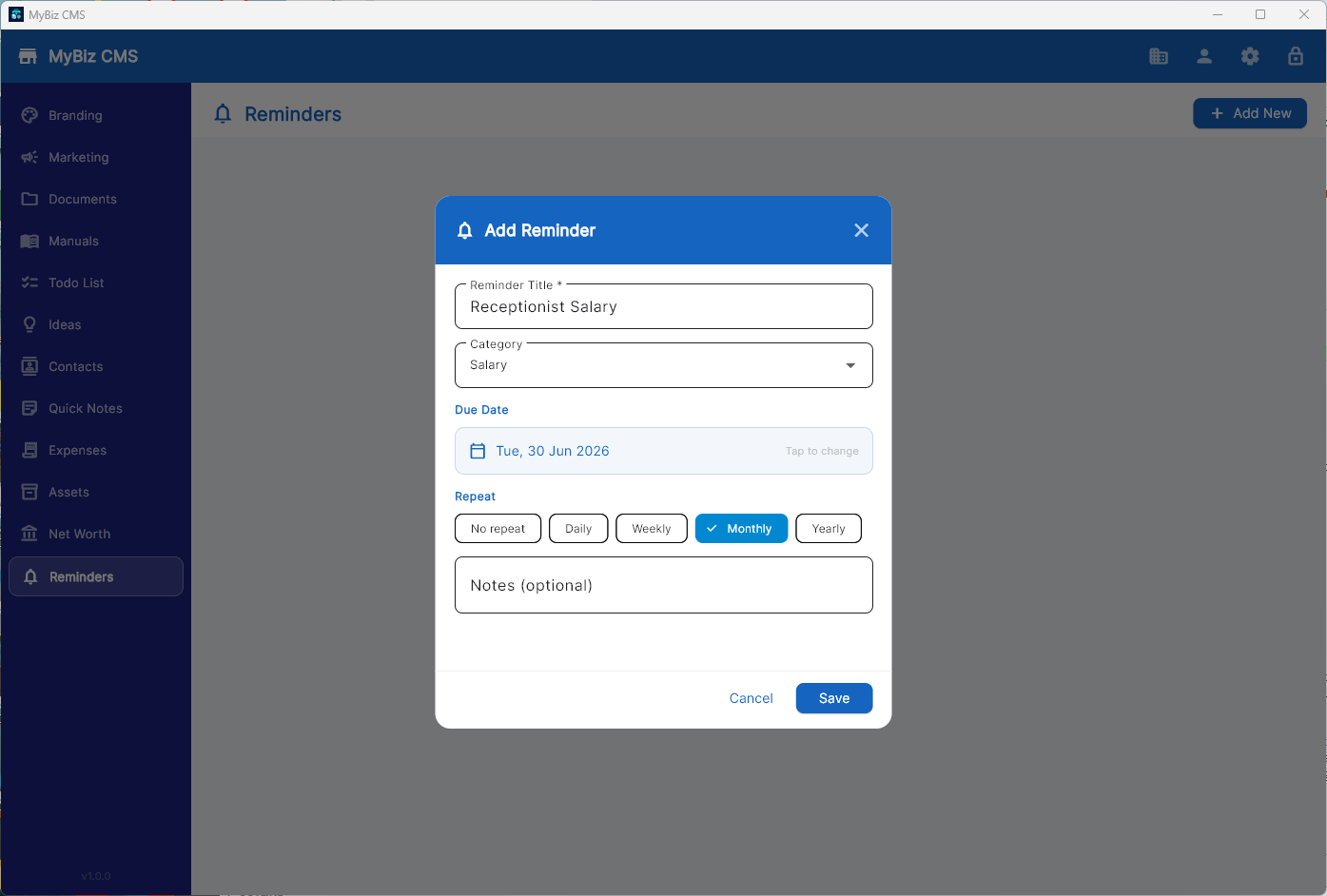Image resolution: width=1327 pixels, height=896 pixels.
Task: Click the MyBiz CMS title bar app icon
Action: click(x=16, y=14)
